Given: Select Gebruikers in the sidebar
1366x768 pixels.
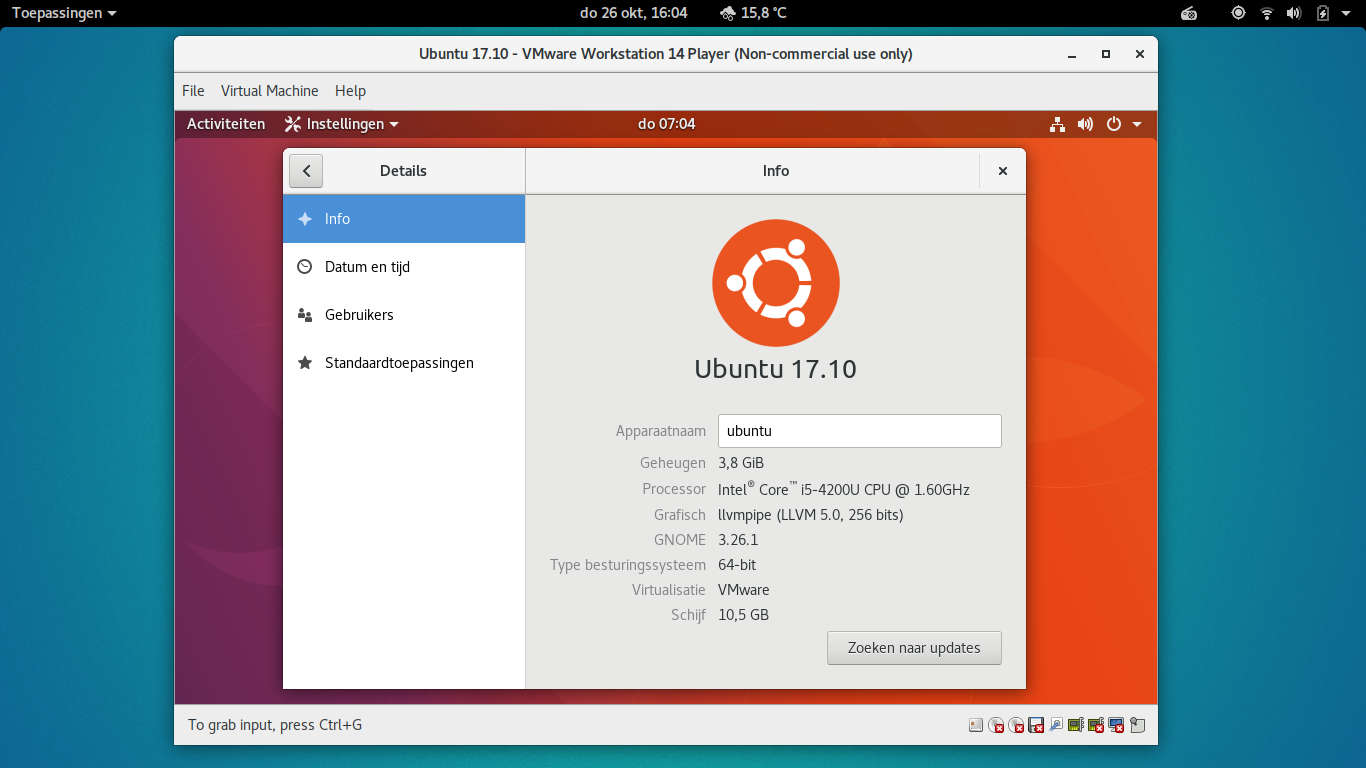Looking at the screenshot, I should (404, 315).
